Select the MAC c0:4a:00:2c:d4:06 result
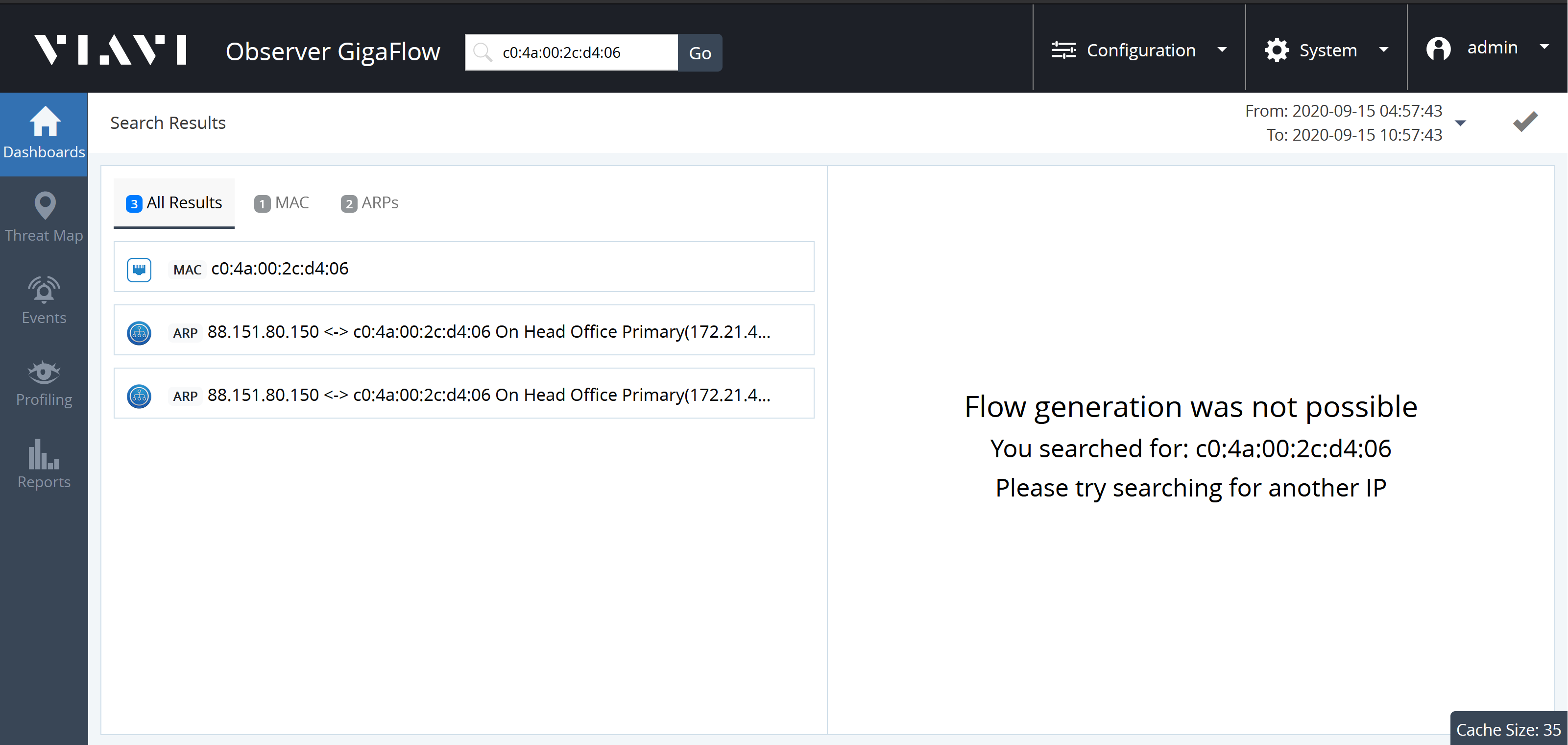Image resolution: width=1568 pixels, height=745 pixels. pos(464,267)
